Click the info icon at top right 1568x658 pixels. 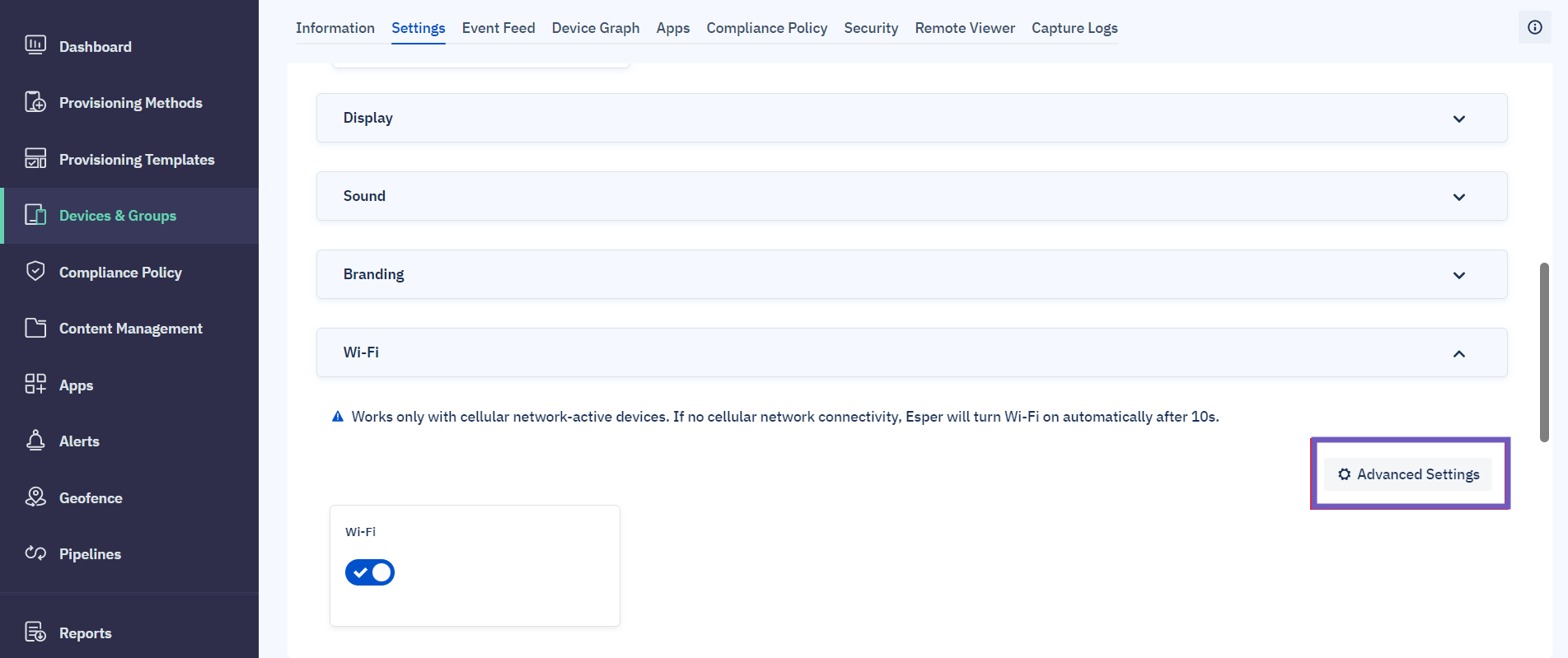1534,27
